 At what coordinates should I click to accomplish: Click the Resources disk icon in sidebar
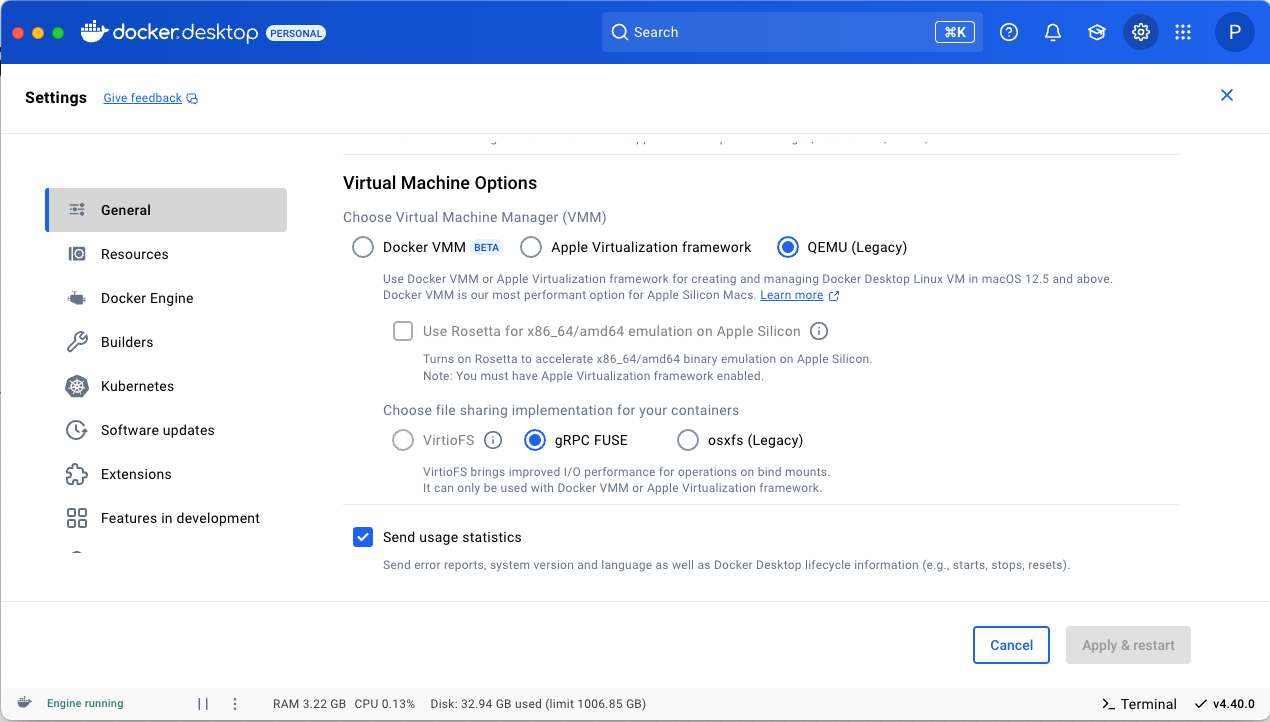coord(77,254)
